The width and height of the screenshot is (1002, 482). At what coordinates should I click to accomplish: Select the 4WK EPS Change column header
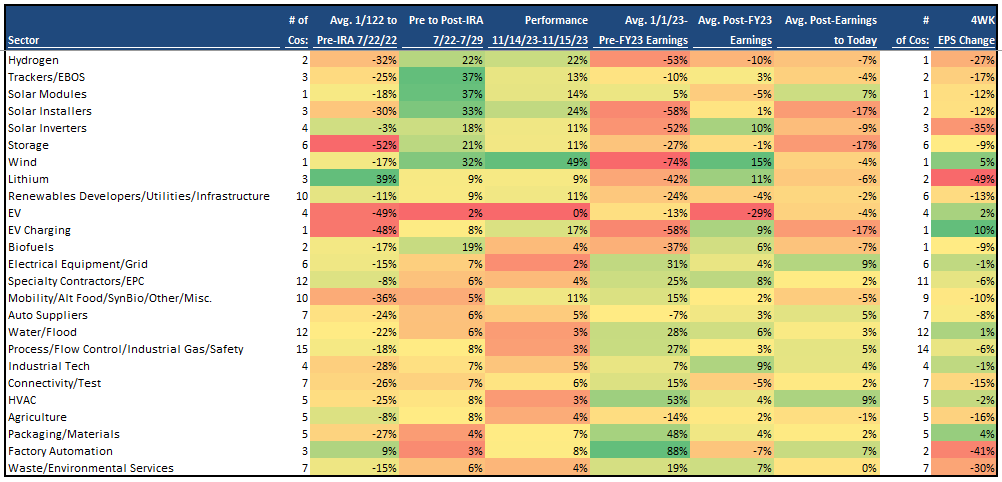[x=969, y=30]
